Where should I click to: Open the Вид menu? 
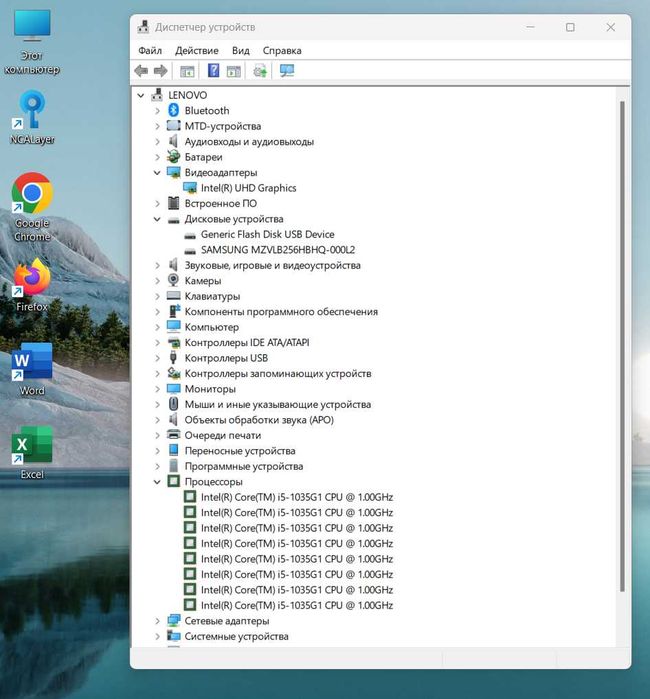pyautogui.click(x=241, y=50)
